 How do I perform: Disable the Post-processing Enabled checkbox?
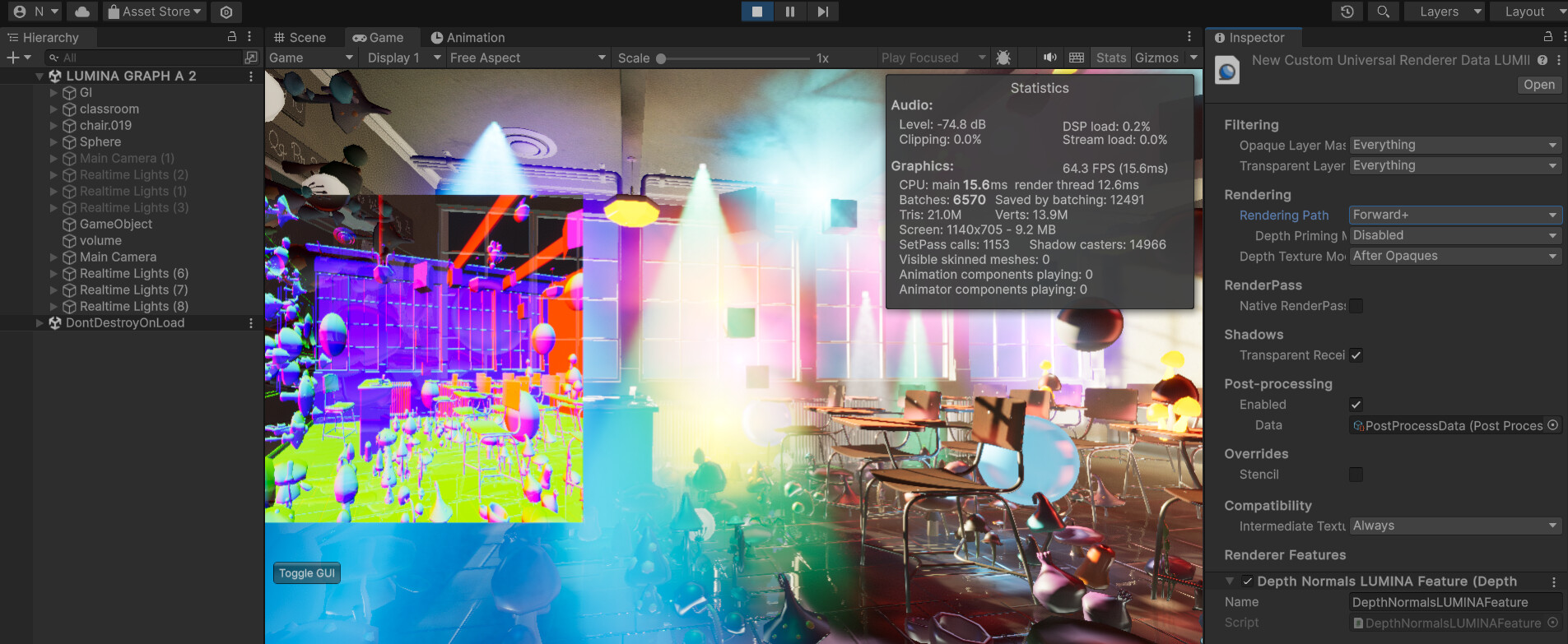point(1356,405)
